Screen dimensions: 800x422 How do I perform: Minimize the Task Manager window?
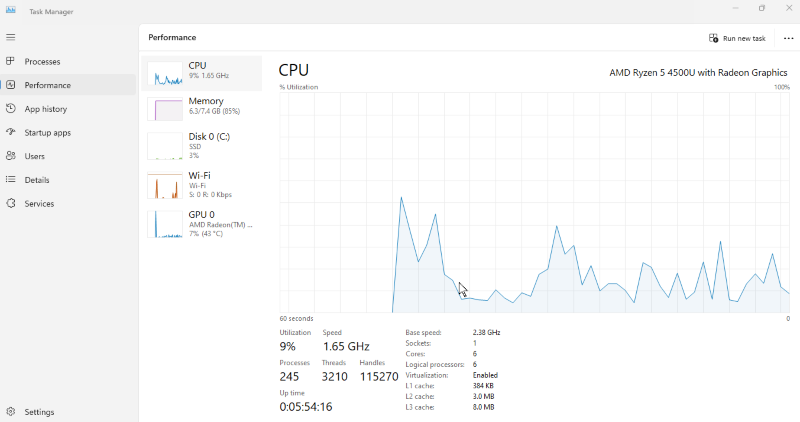[x=735, y=8]
